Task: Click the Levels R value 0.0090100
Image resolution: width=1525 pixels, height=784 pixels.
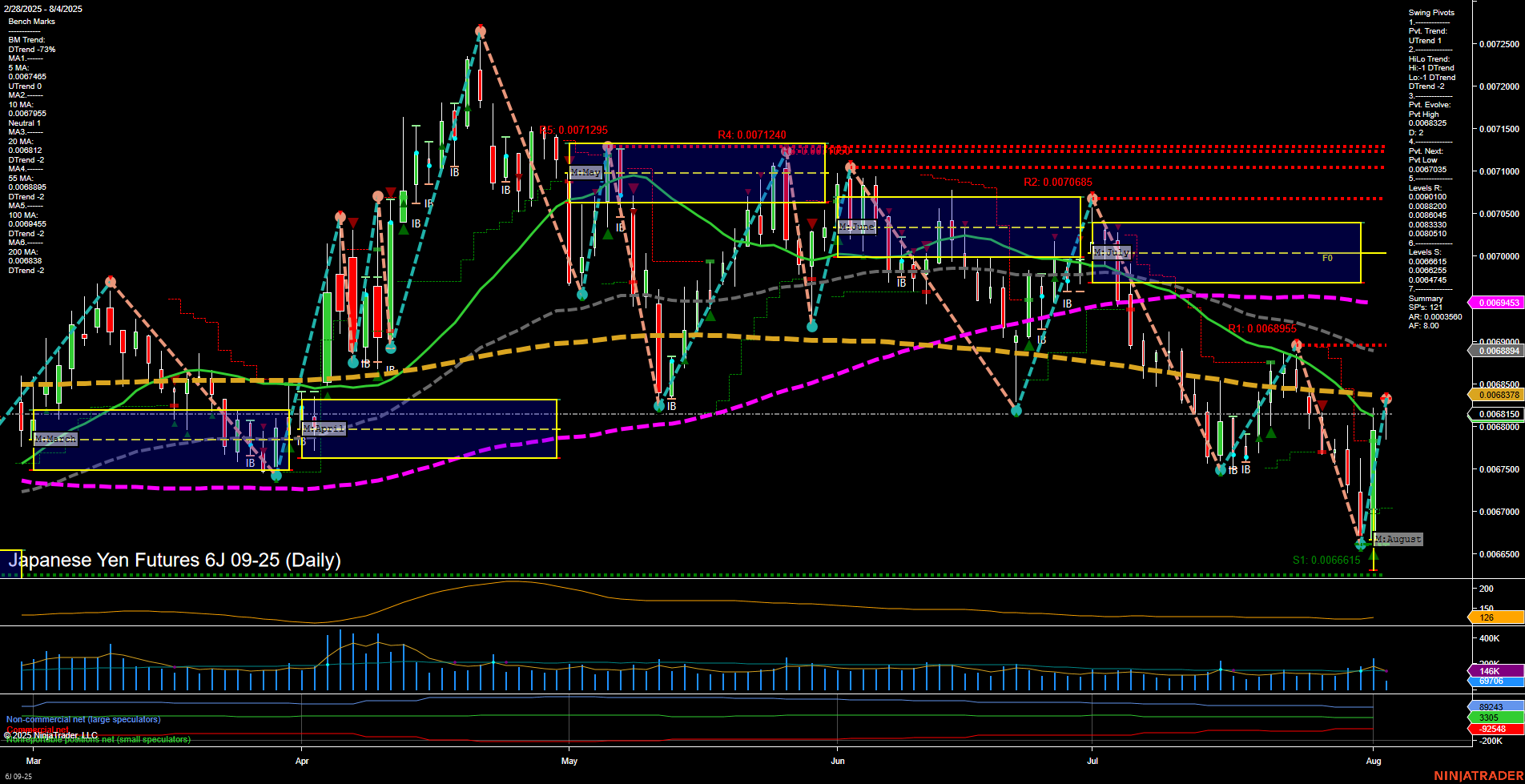Action: 1427,197
